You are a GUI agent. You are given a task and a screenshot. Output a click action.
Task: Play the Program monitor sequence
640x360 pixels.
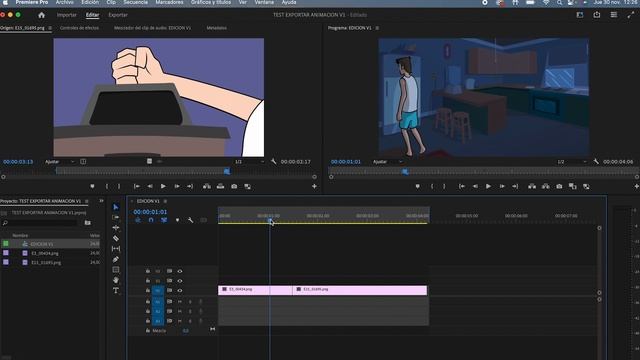488,187
